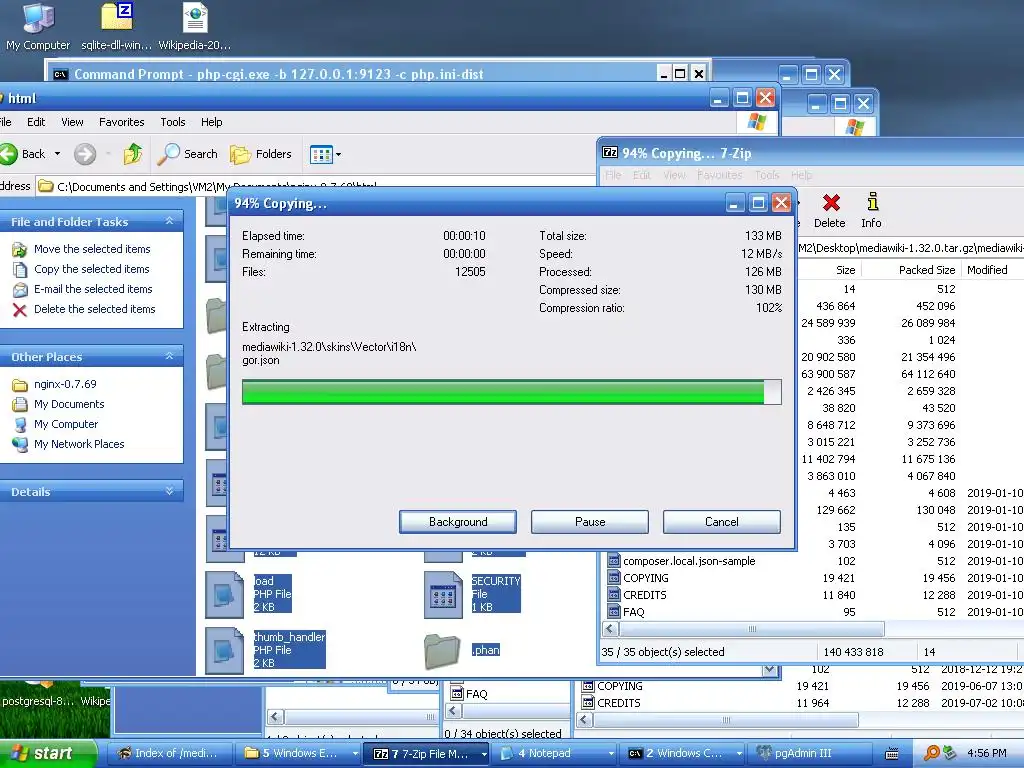Click the system clock showing 4:56 PM
The height and width of the screenshot is (768, 1024).
click(986, 753)
